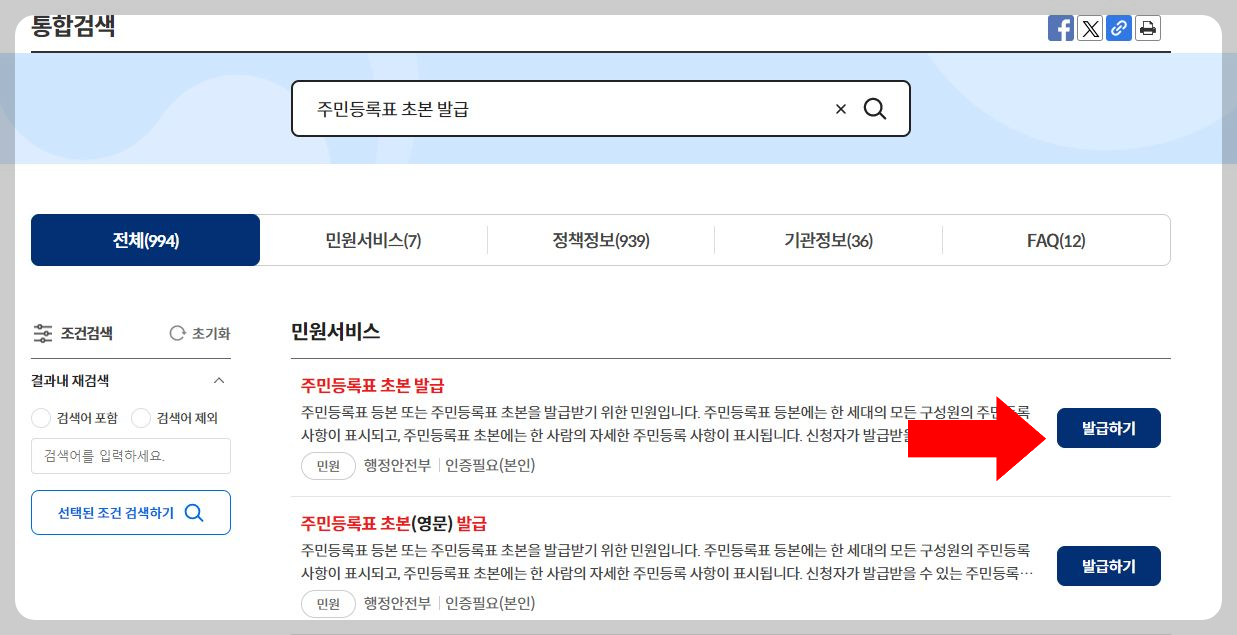Image resolution: width=1237 pixels, height=635 pixels.
Task: Share page via the Facebook icon
Action: point(1060,28)
